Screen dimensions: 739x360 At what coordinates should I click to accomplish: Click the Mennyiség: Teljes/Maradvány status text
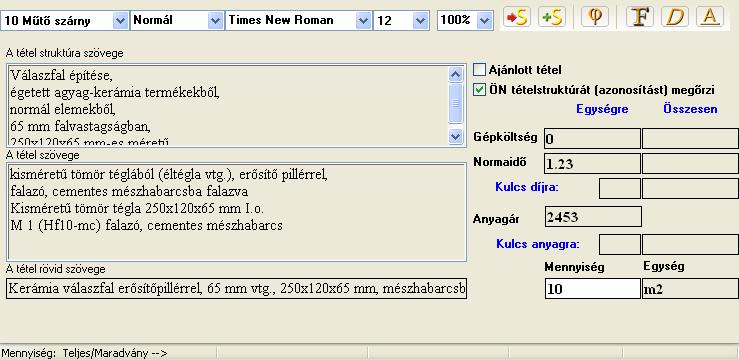click(84, 353)
